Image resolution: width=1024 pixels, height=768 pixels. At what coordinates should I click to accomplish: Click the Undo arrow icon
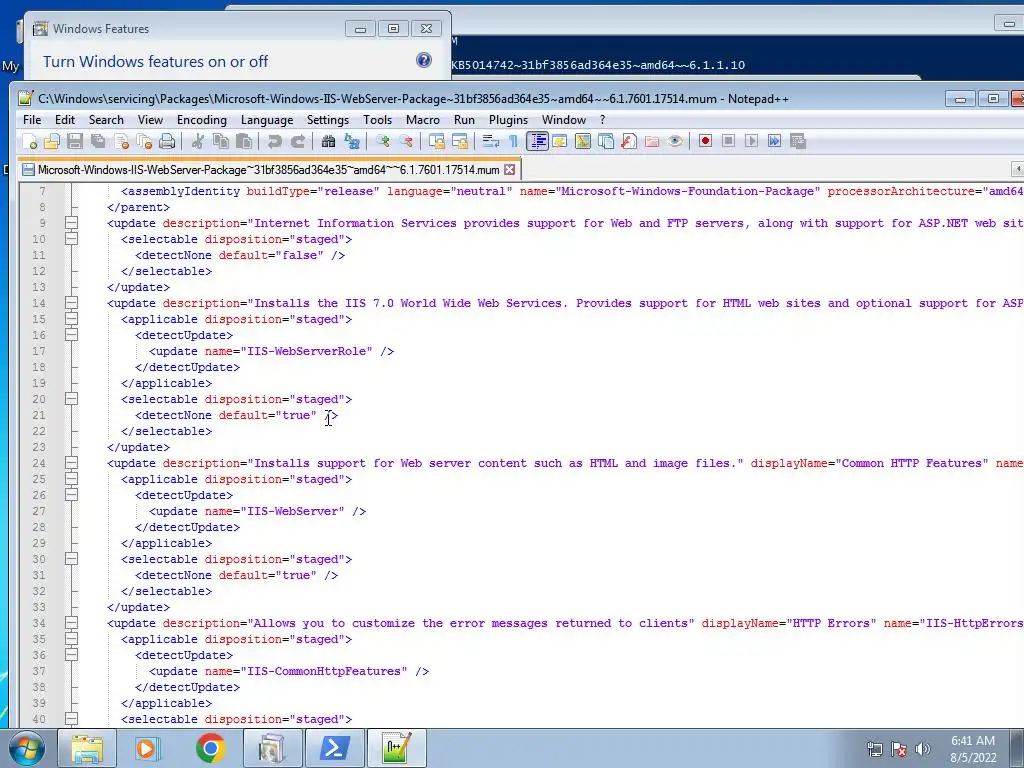click(274, 142)
